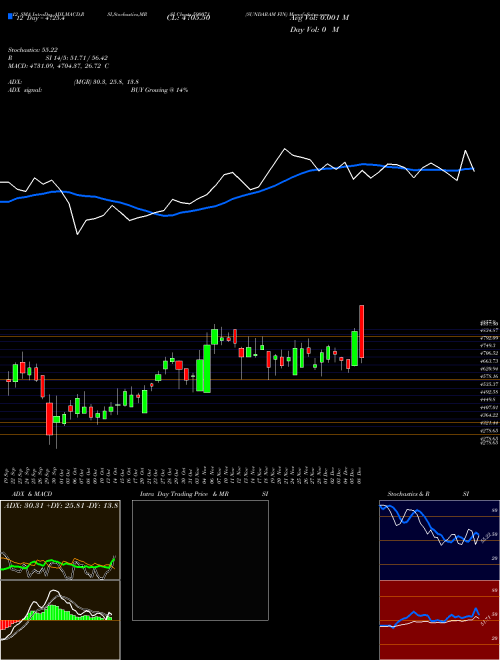Click the 'Stochastics & R' panel title

click(408, 494)
